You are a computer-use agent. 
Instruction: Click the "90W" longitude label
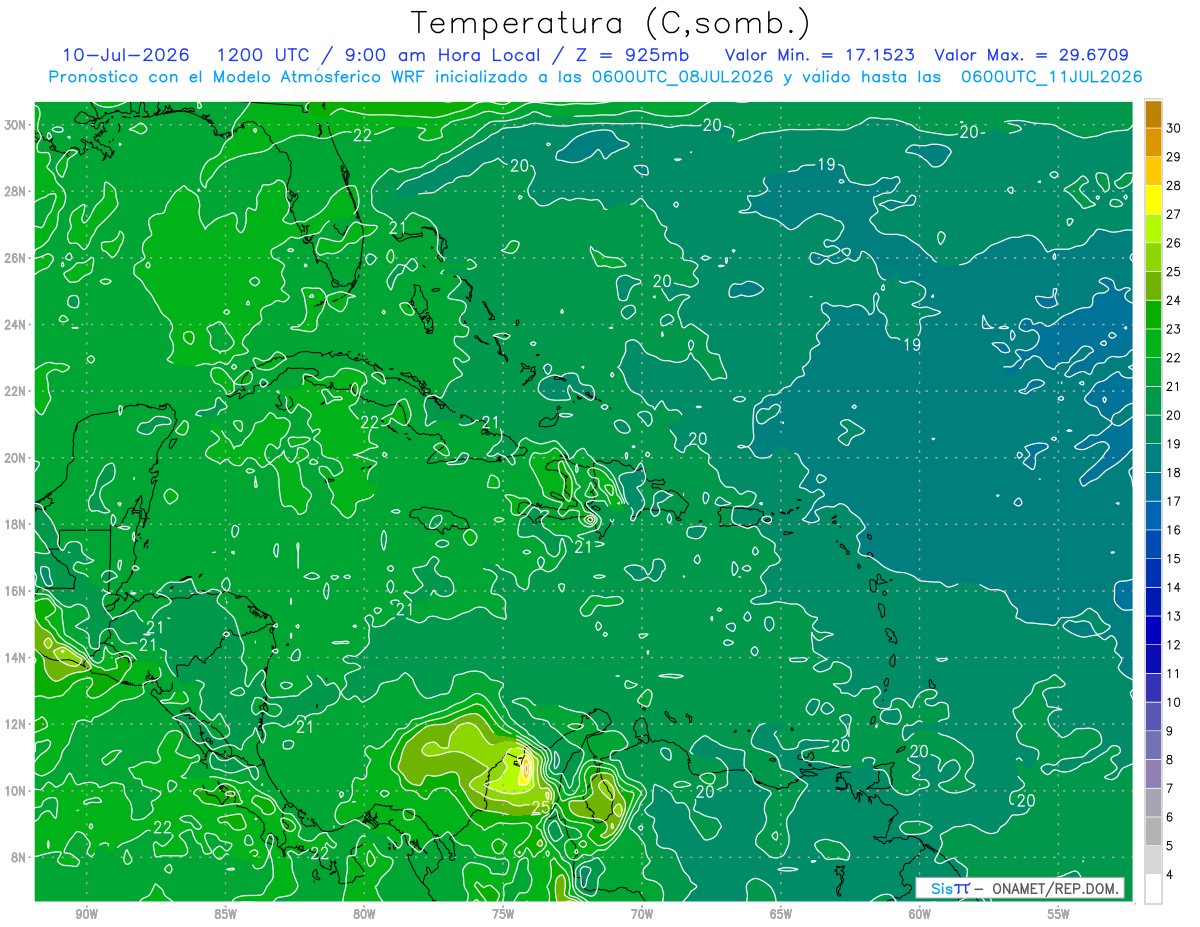point(86,914)
